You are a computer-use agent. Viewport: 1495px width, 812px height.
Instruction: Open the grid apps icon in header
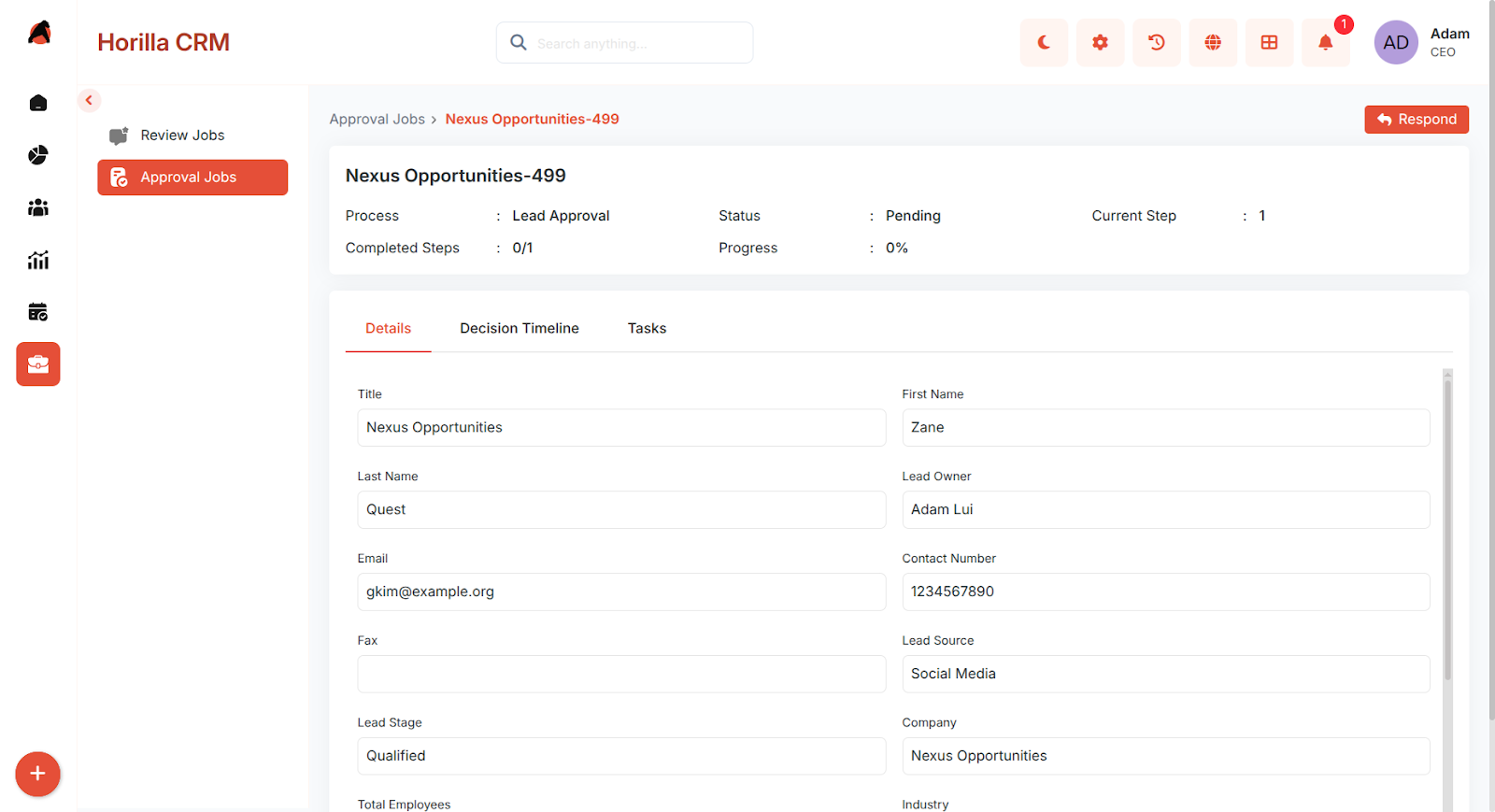coord(1269,42)
